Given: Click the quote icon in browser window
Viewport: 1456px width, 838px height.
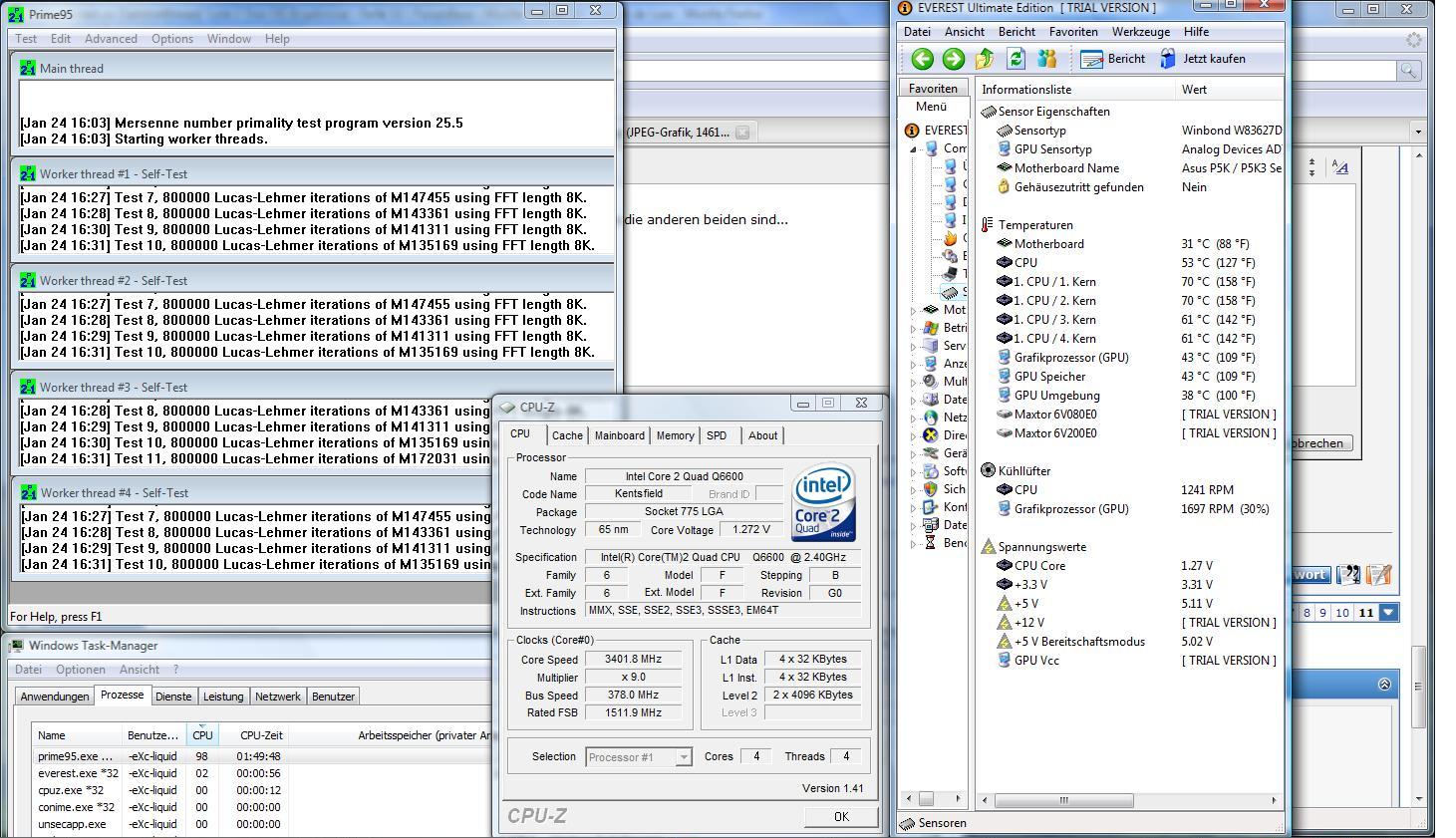Looking at the screenshot, I should coord(1349,574).
